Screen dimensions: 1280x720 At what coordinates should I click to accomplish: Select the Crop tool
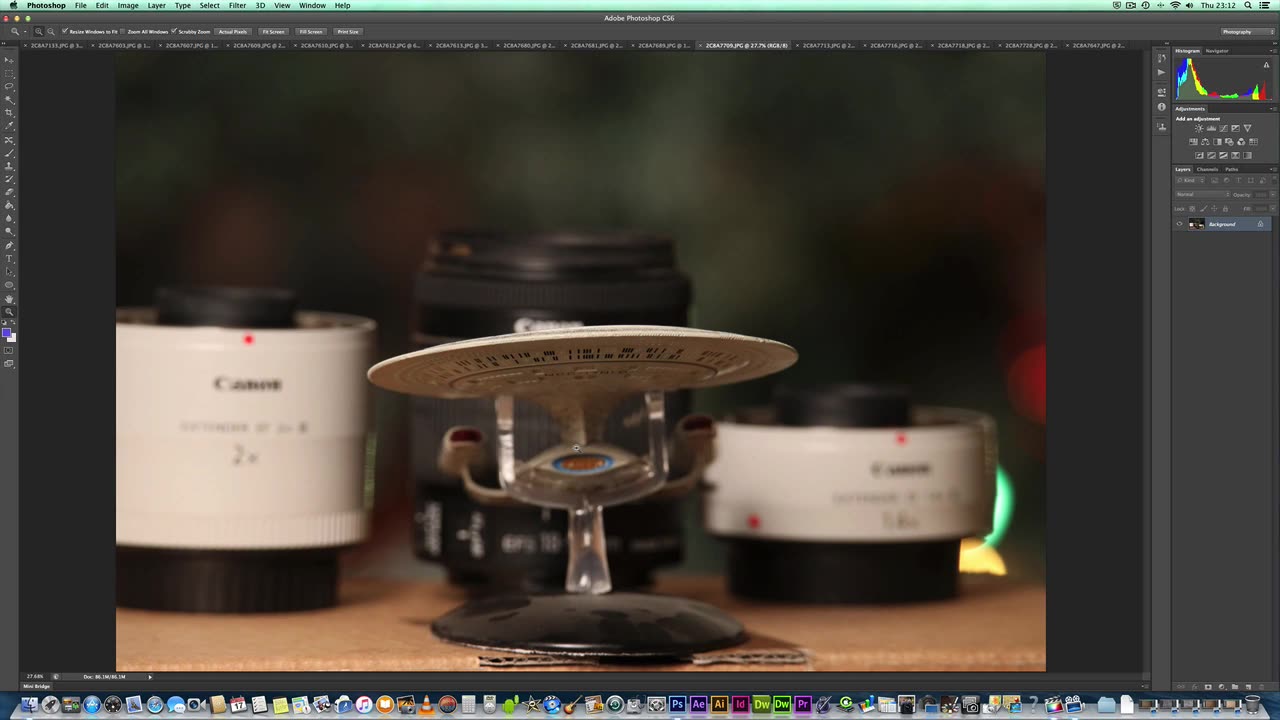point(10,113)
